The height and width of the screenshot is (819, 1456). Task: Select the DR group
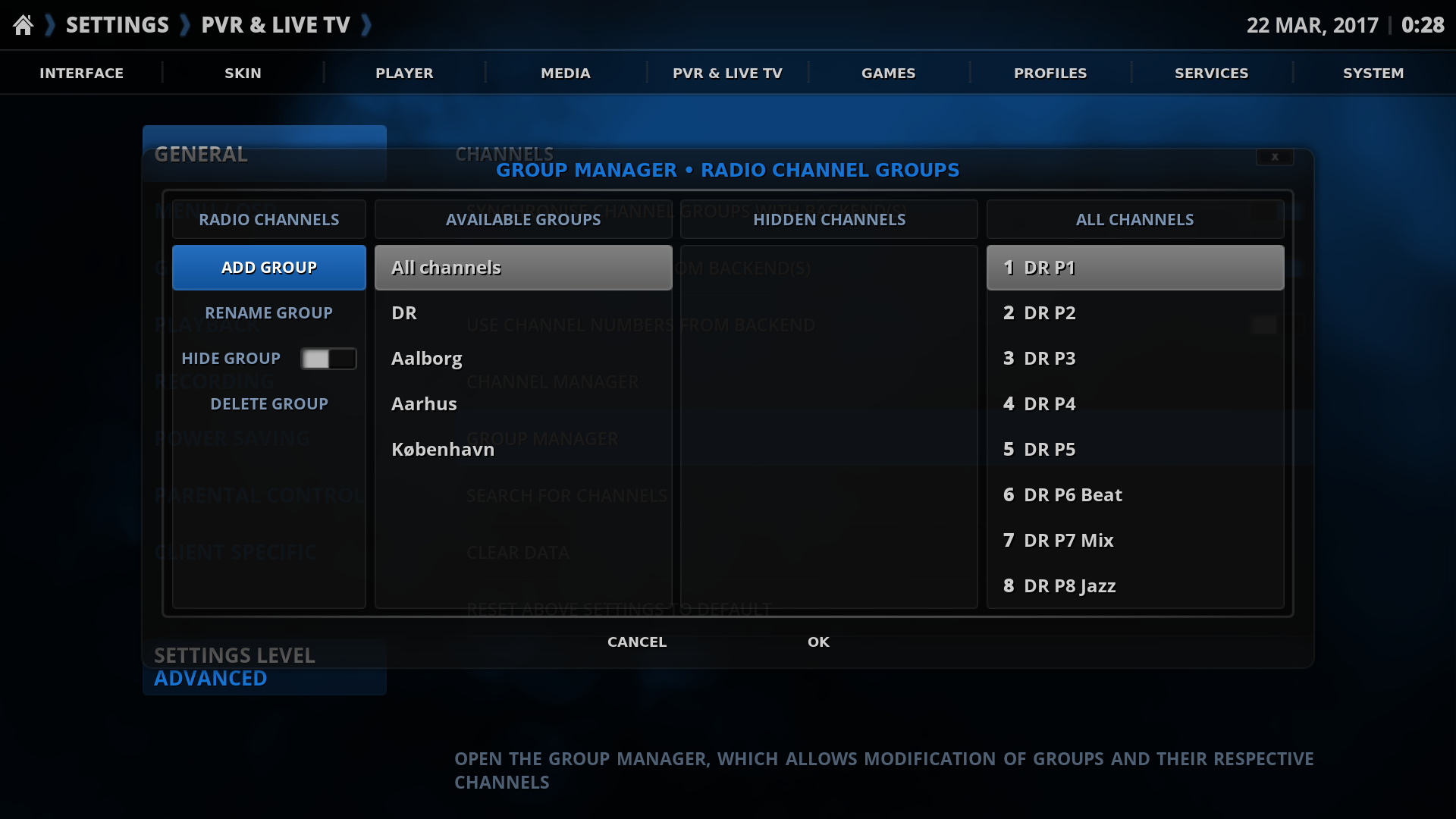[x=523, y=313]
